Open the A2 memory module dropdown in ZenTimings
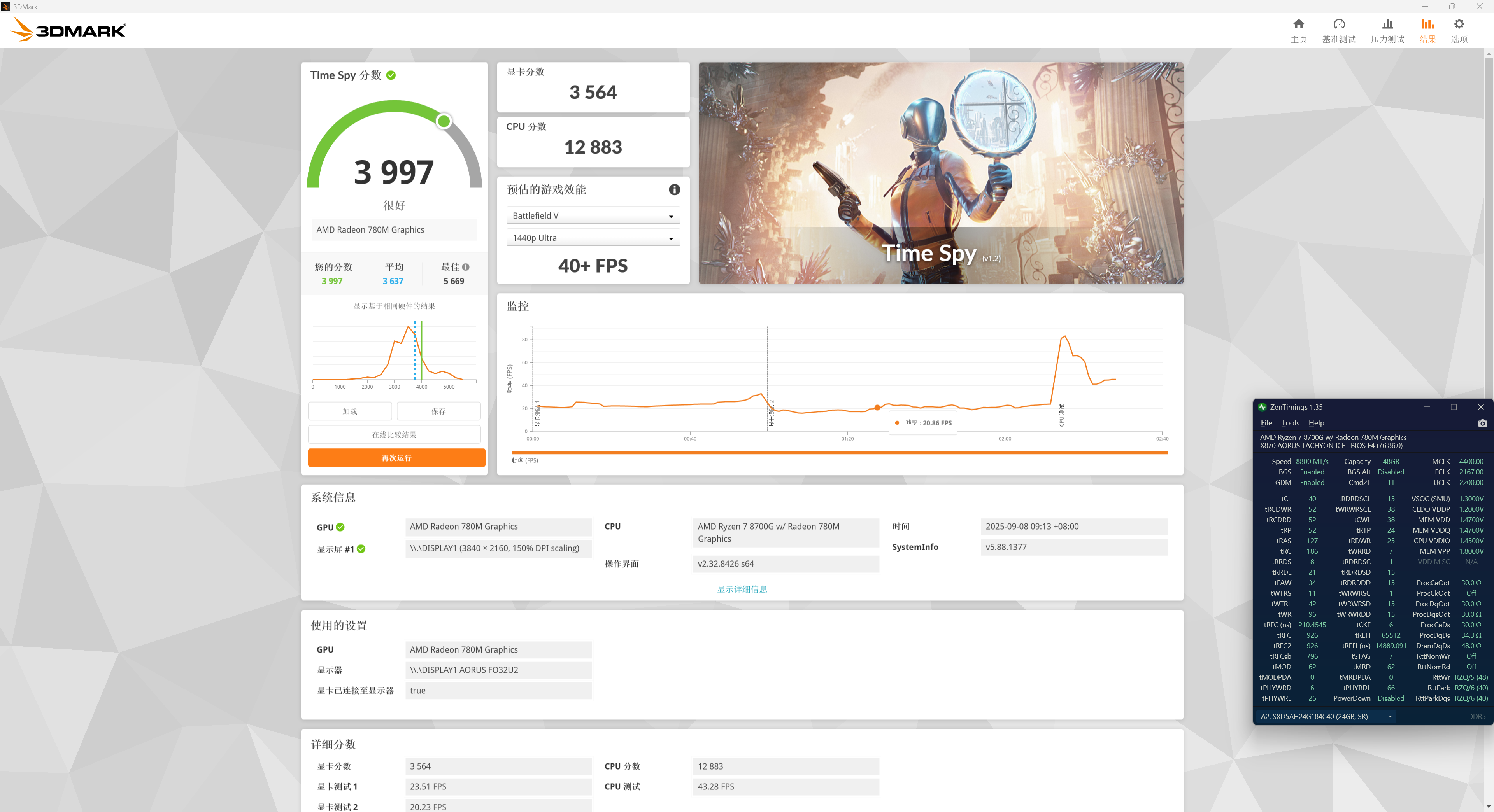Image resolution: width=1494 pixels, height=812 pixels. click(x=1326, y=716)
